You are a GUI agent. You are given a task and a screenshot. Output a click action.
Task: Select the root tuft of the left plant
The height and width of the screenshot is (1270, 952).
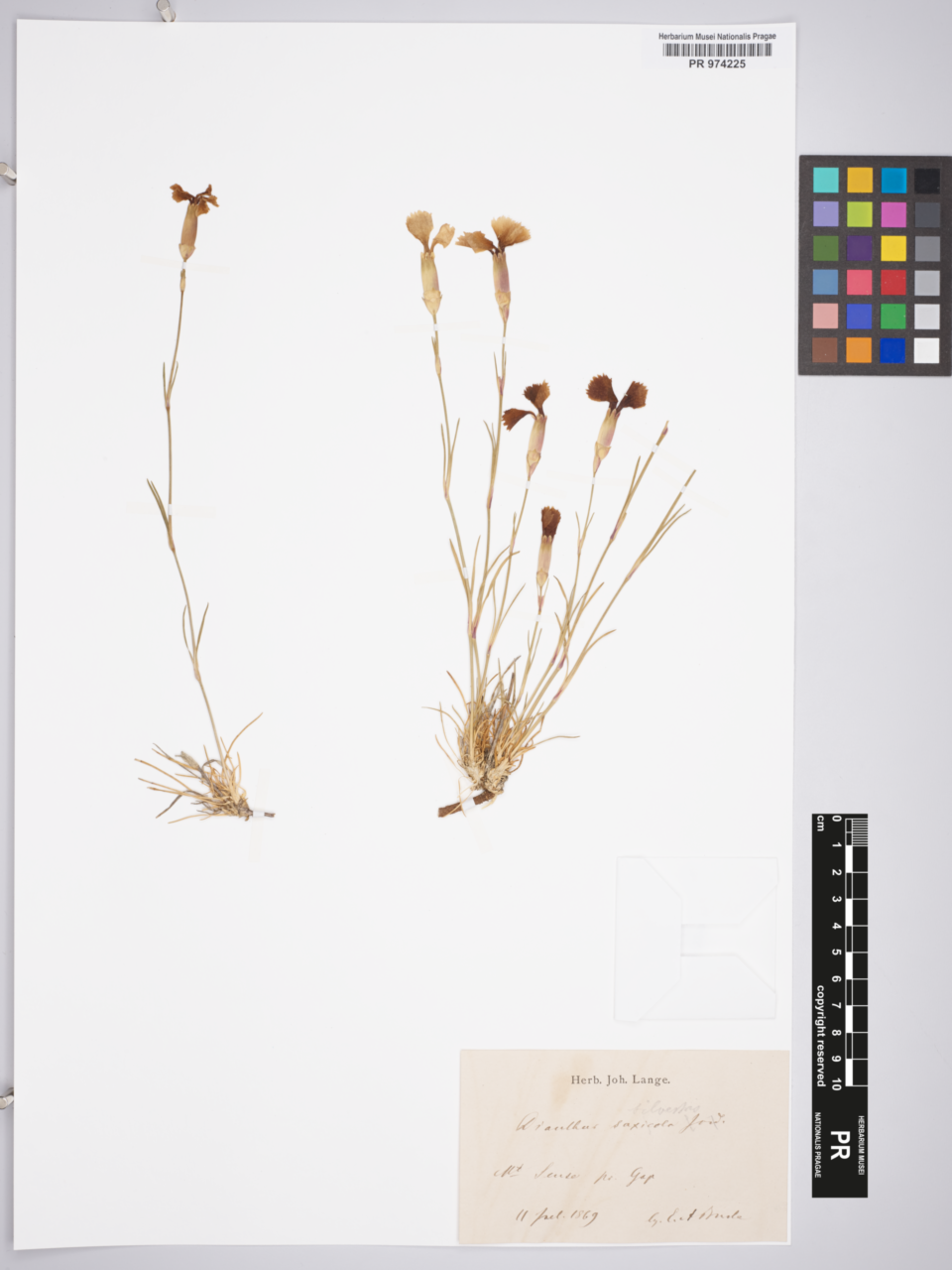(x=213, y=789)
